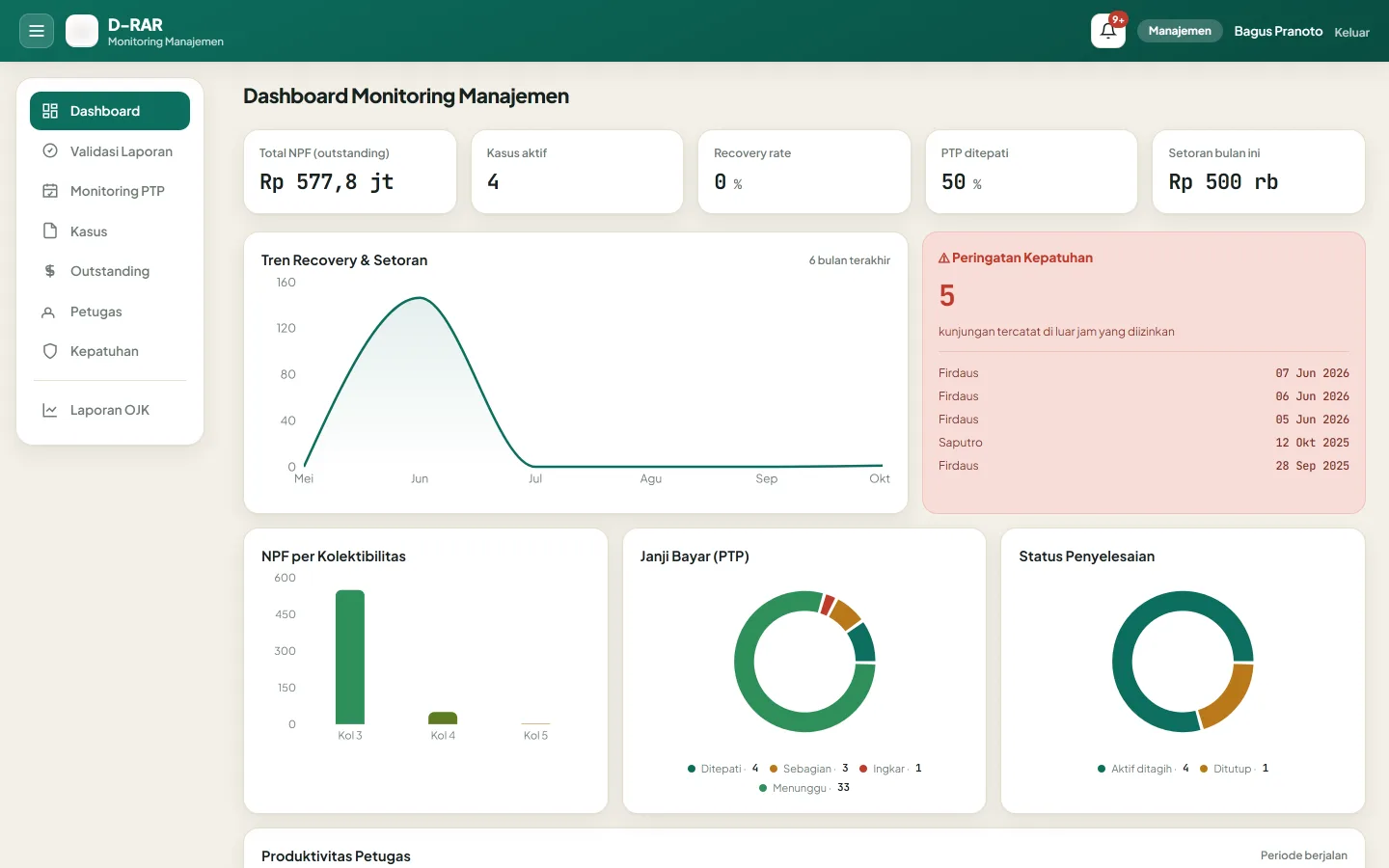Click the Monitoring PTP calendar icon

(50, 191)
